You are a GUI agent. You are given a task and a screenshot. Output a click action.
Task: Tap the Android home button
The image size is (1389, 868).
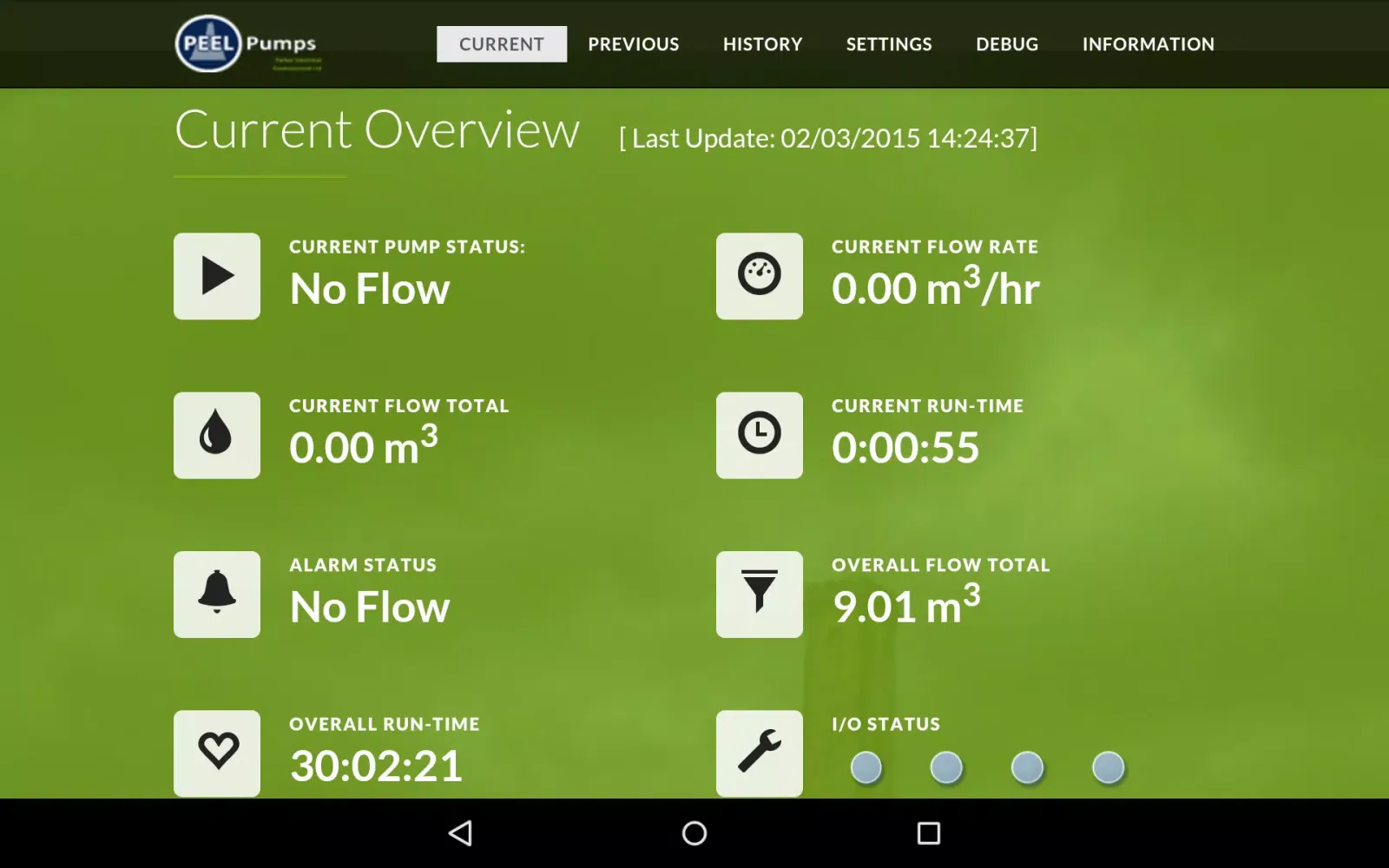pyautogui.click(x=694, y=833)
